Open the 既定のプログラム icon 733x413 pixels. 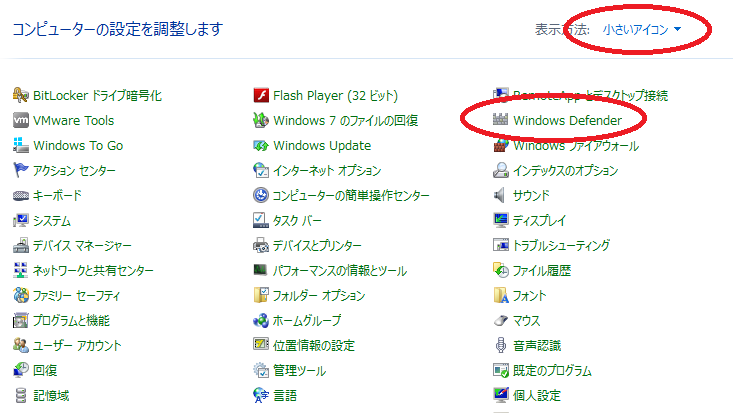[501, 370]
